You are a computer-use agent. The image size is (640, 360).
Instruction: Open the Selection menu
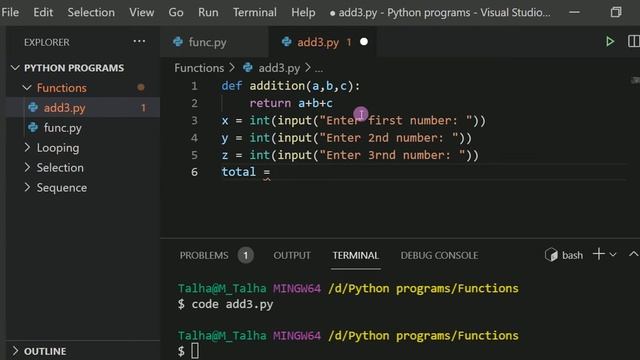point(91,12)
